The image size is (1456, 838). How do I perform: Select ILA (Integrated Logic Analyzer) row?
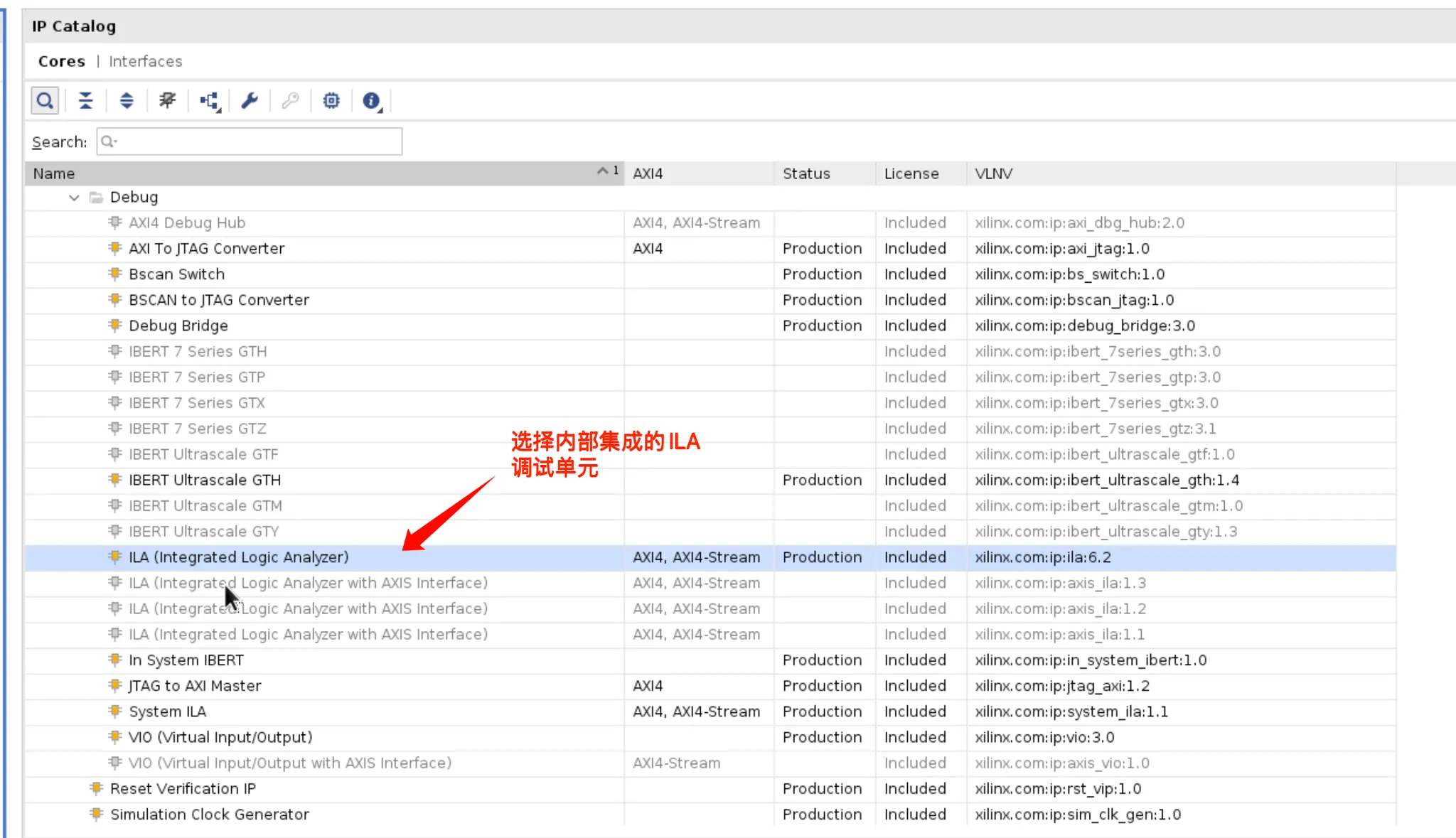pyautogui.click(x=238, y=557)
